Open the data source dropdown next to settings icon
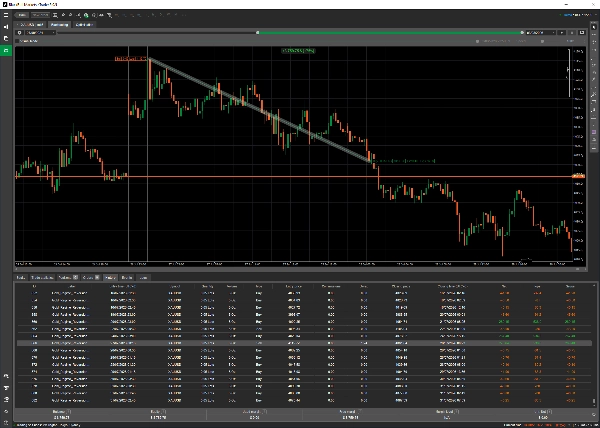Viewport: 600px width, 428px height. point(40,33)
